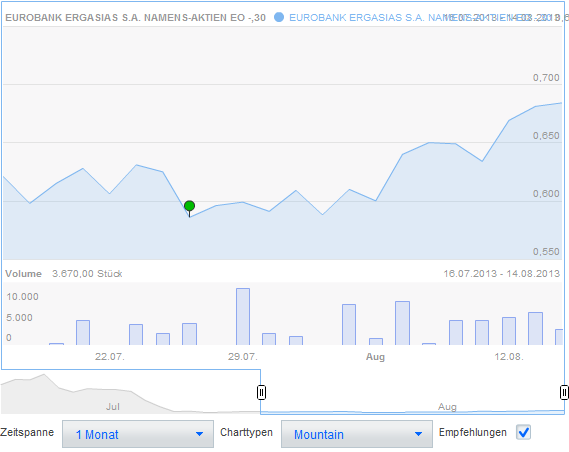Click the gray Eurobank Ergasias chart title

135,17
